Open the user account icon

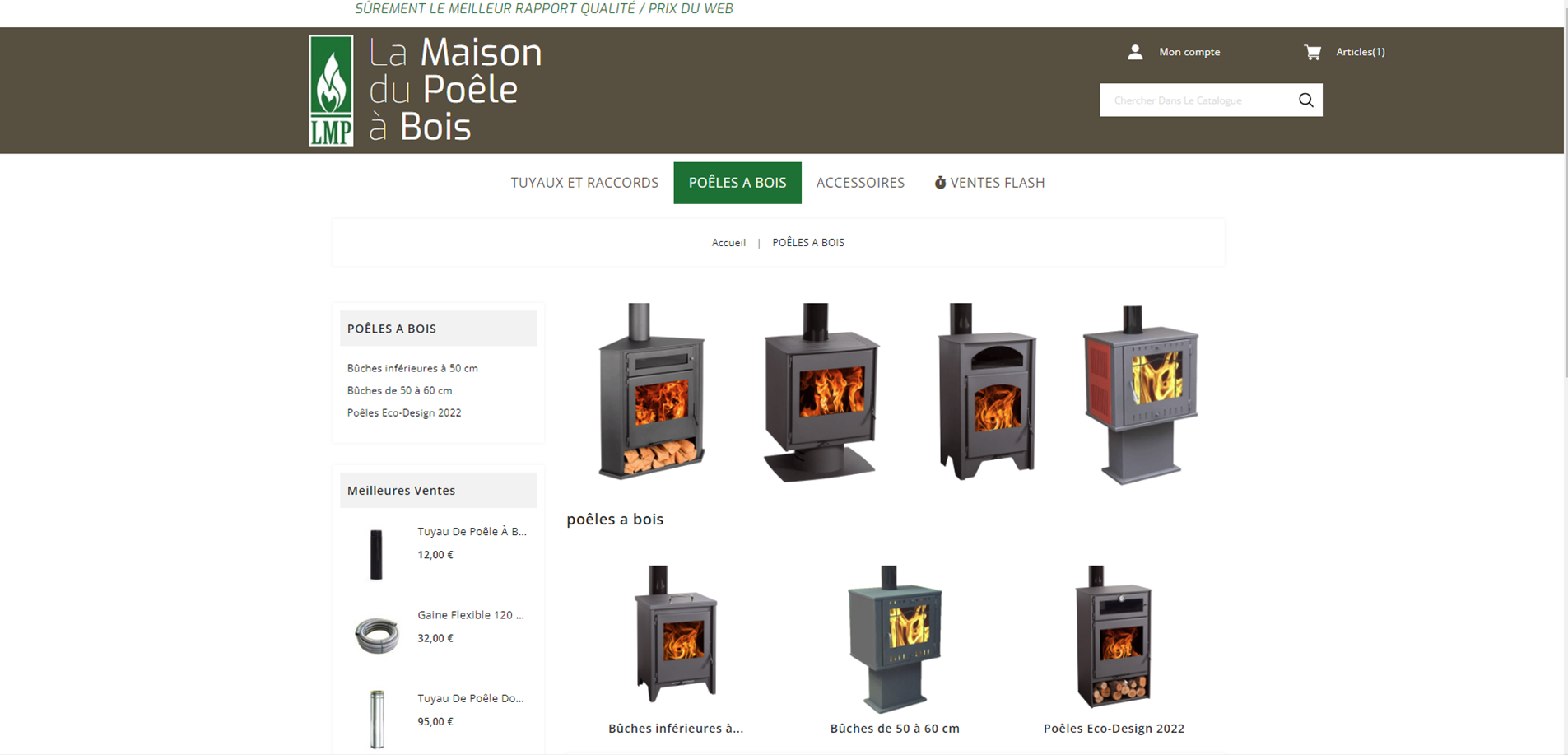(1135, 52)
